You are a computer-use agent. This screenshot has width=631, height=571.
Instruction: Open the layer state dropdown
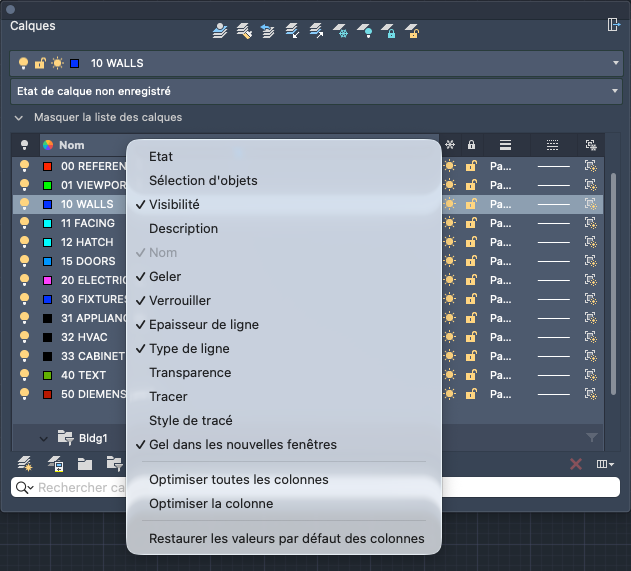click(x=615, y=91)
